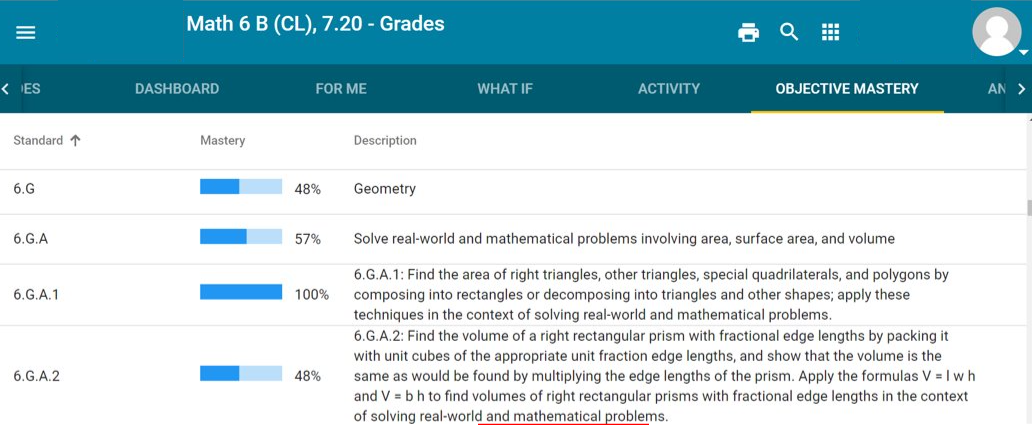Select the What If tab

pos(505,89)
